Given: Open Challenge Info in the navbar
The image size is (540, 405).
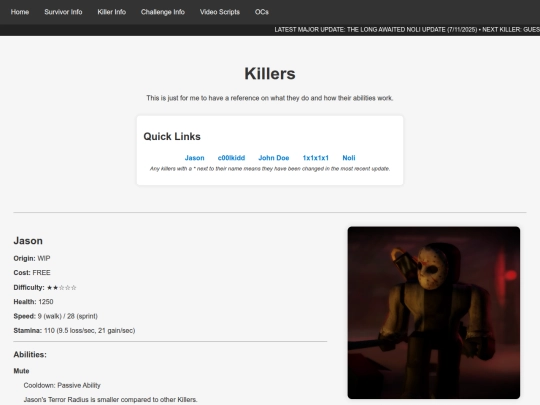Looking at the screenshot, I should point(163,12).
